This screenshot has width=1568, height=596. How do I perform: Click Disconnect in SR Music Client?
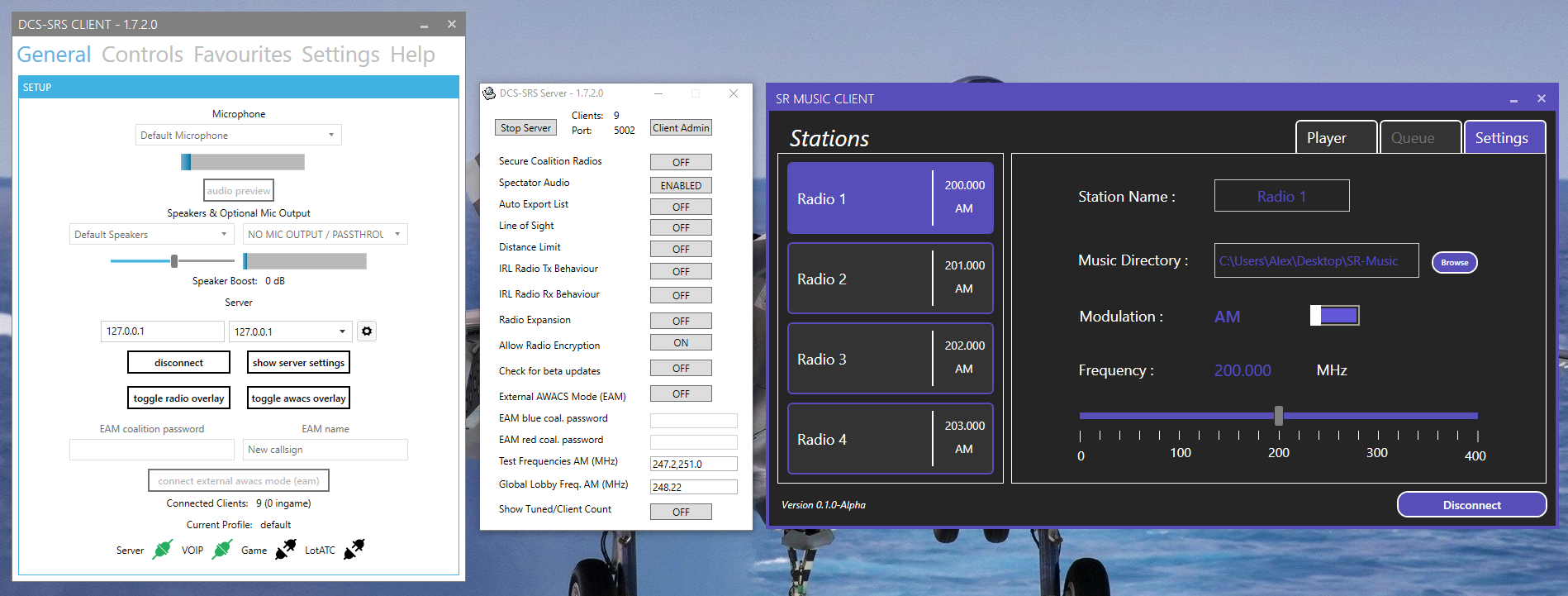(x=1471, y=504)
